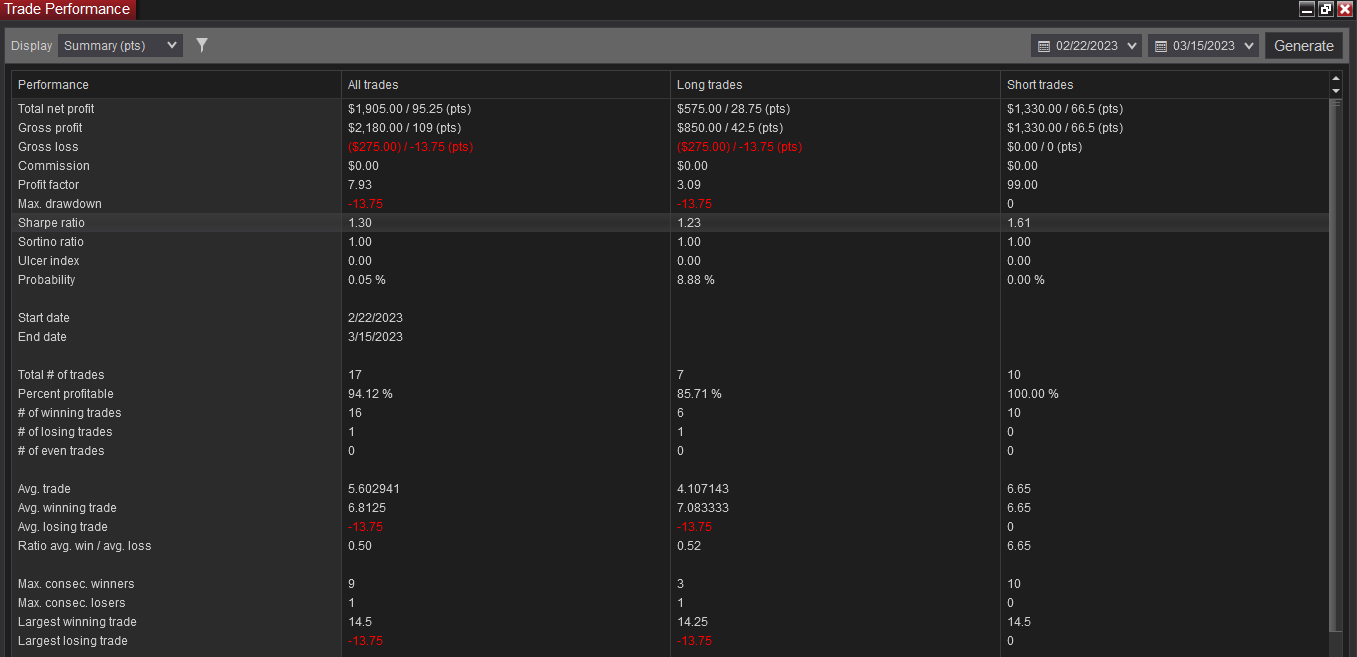The width and height of the screenshot is (1357, 657).
Task: Click calendar icon of end date 03/15/2023
Action: tap(1161, 46)
